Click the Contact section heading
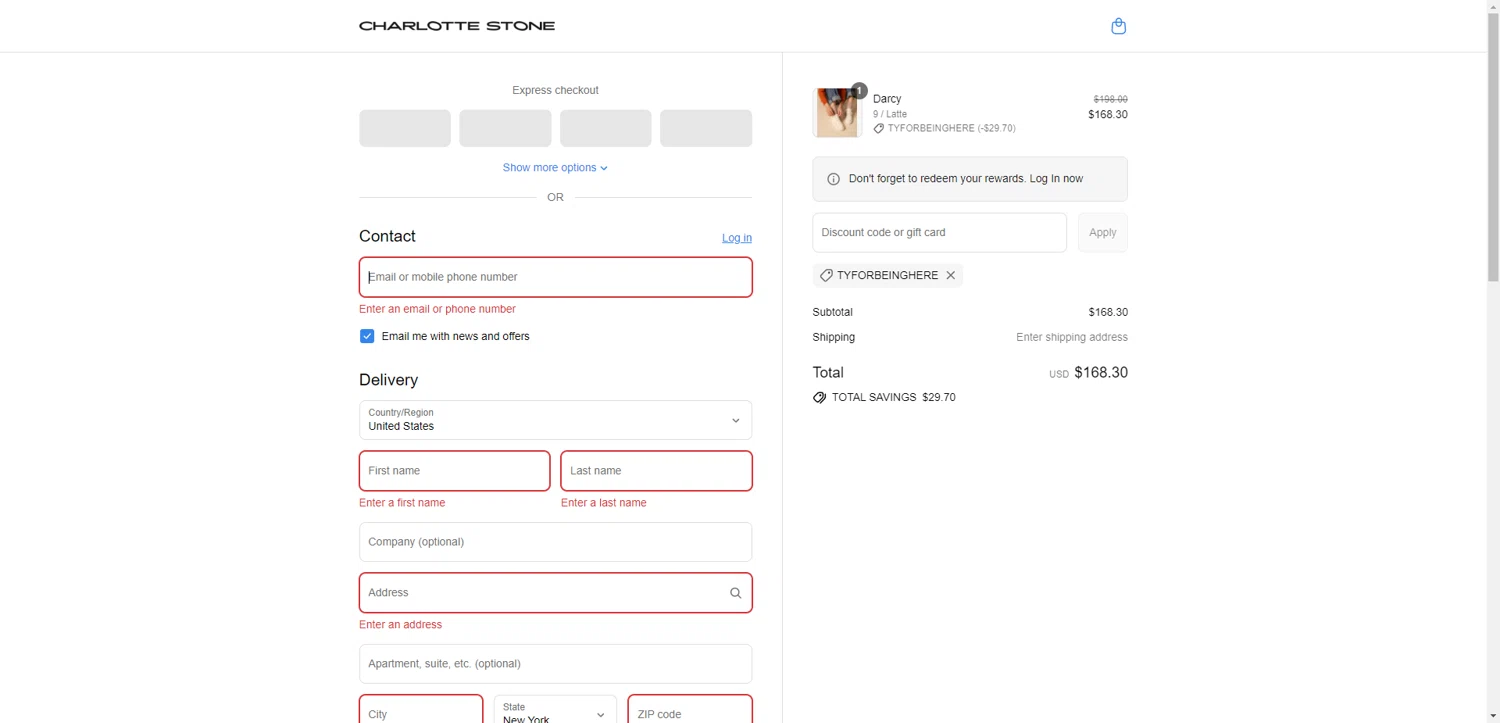The height and width of the screenshot is (723, 1500). [387, 236]
